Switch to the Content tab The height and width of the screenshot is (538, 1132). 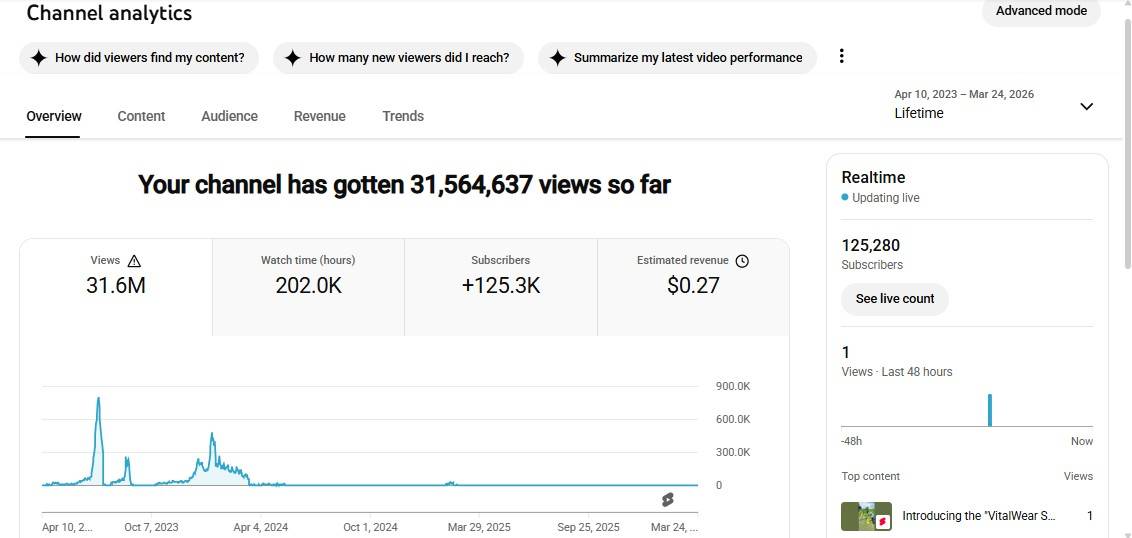141,116
